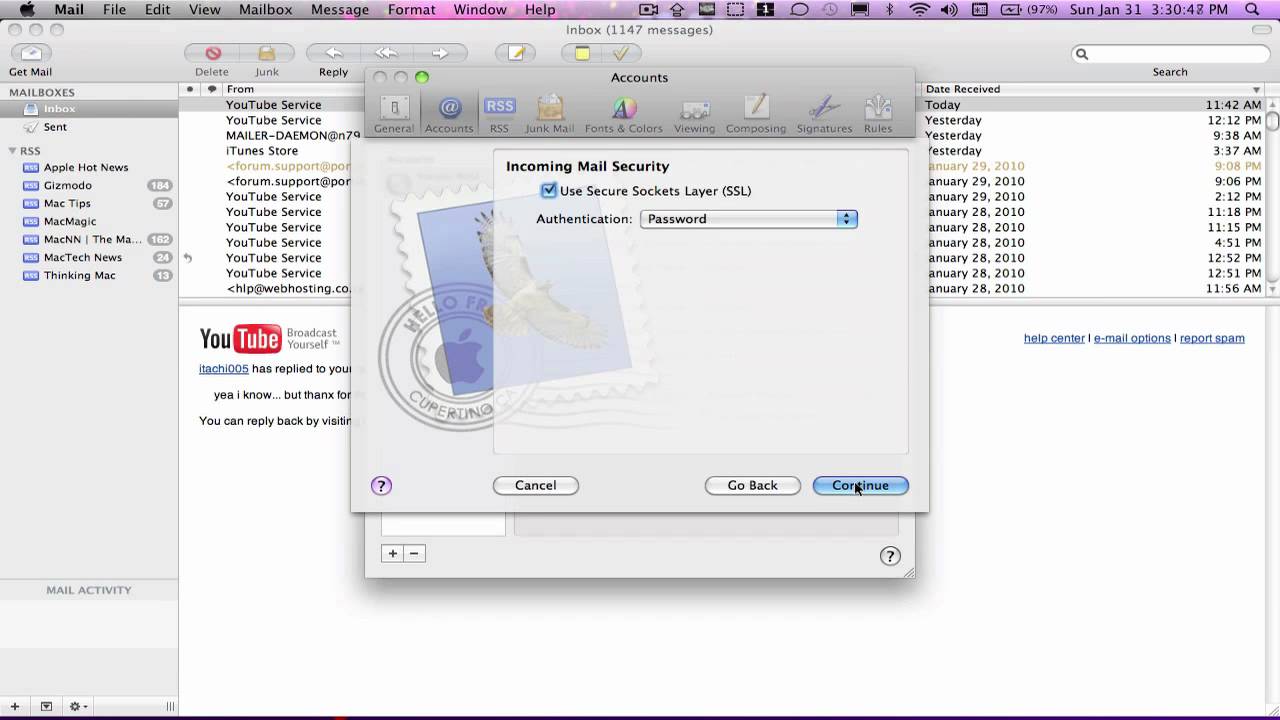This screenshot has width=1280, height=720.
Task: Click the Accounts window help question mark
Action: pyautogui.click(x=890, y=556)
